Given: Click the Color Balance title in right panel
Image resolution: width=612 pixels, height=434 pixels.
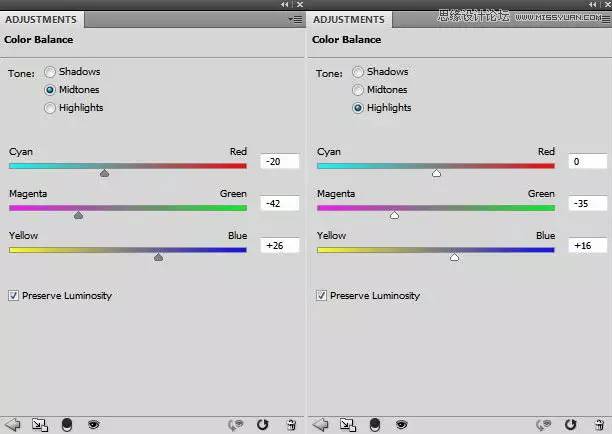Looking at the screenshot, I should (347, 40).
